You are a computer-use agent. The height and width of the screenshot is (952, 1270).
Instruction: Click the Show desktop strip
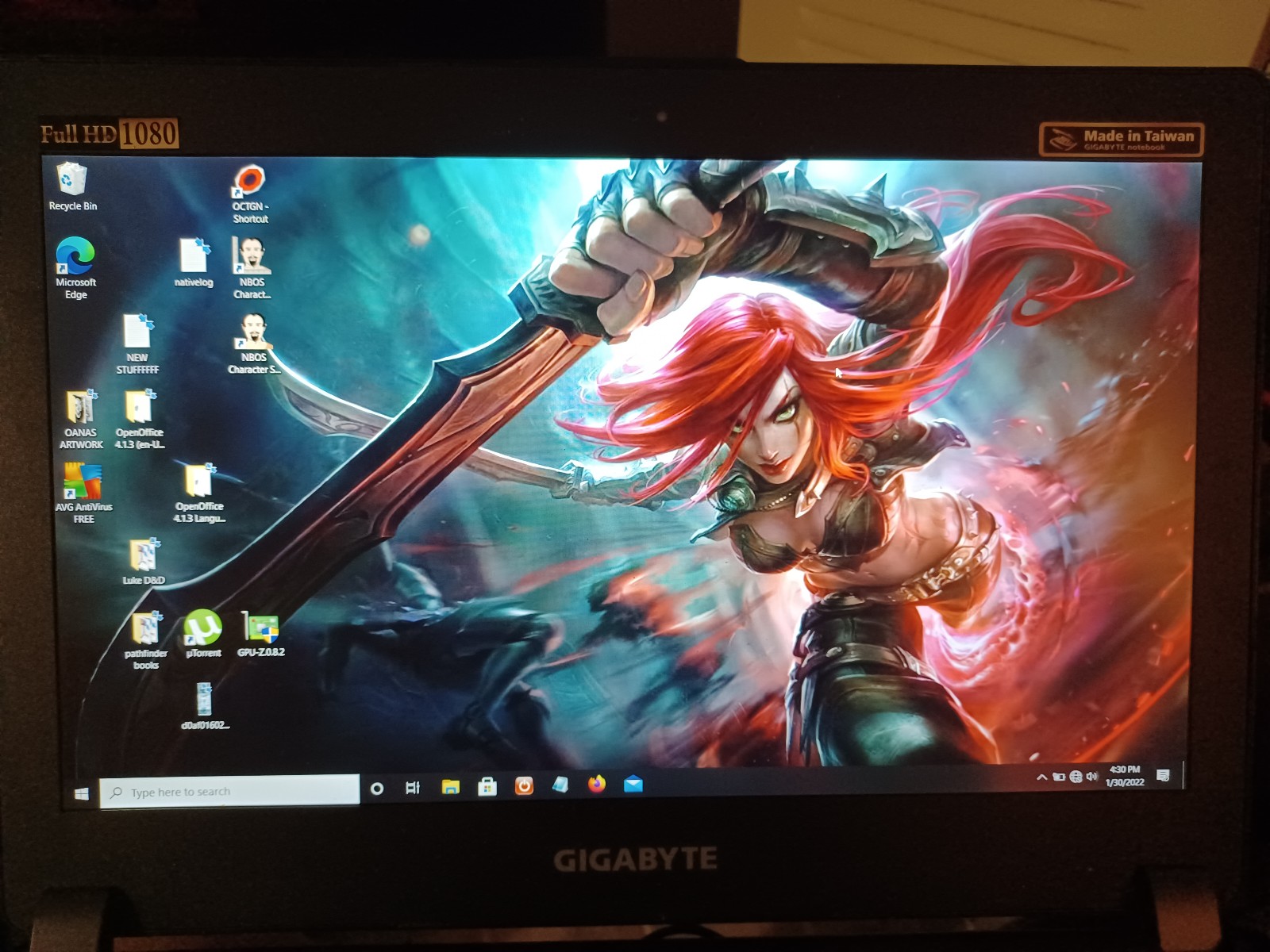[1183, 775]
